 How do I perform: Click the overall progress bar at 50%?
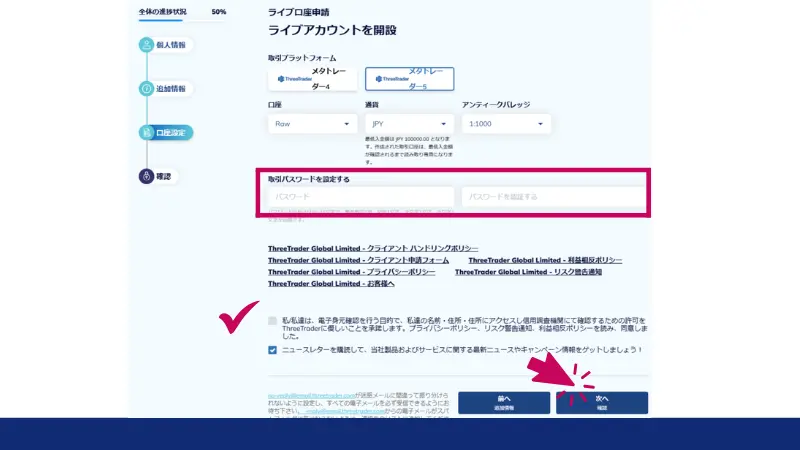[x=182, y=20]
